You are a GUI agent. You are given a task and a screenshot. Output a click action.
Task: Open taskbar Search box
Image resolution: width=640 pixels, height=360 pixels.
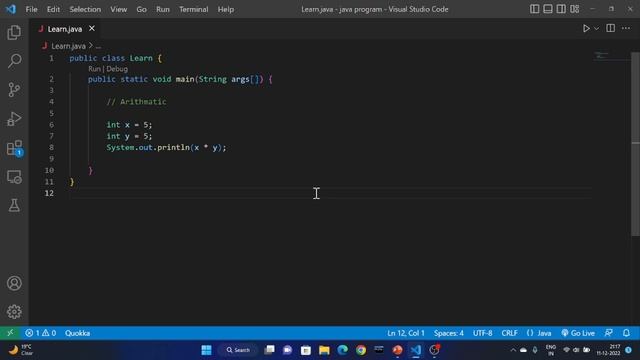[238, 350]
